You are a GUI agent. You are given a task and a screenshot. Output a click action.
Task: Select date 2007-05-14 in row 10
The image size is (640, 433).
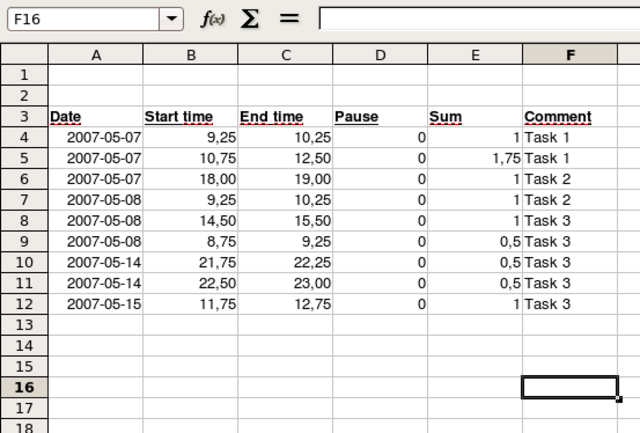(96, 262)
